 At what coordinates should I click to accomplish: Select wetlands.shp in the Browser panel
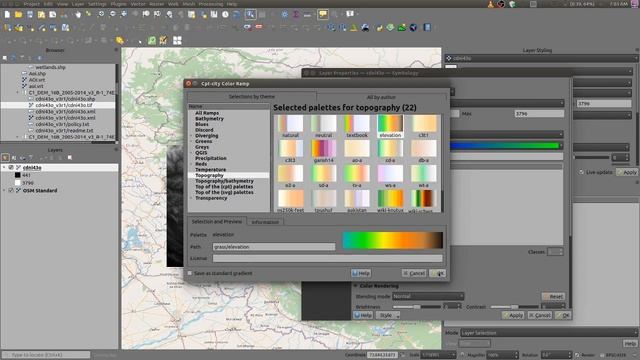pos(50,67)
